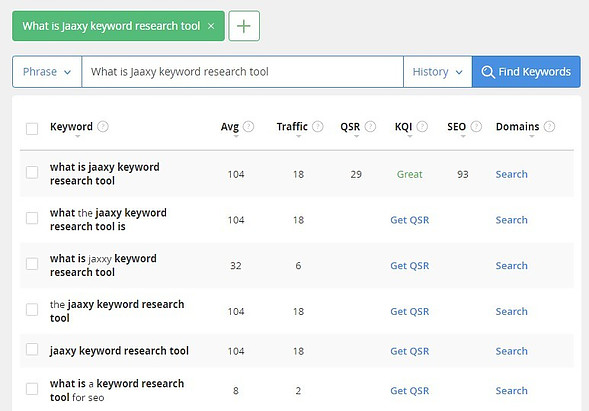Get QSR for 'jaaxy keyword research tool' row
The width and height of the screenshot is (589, 411).
point(409,351)
